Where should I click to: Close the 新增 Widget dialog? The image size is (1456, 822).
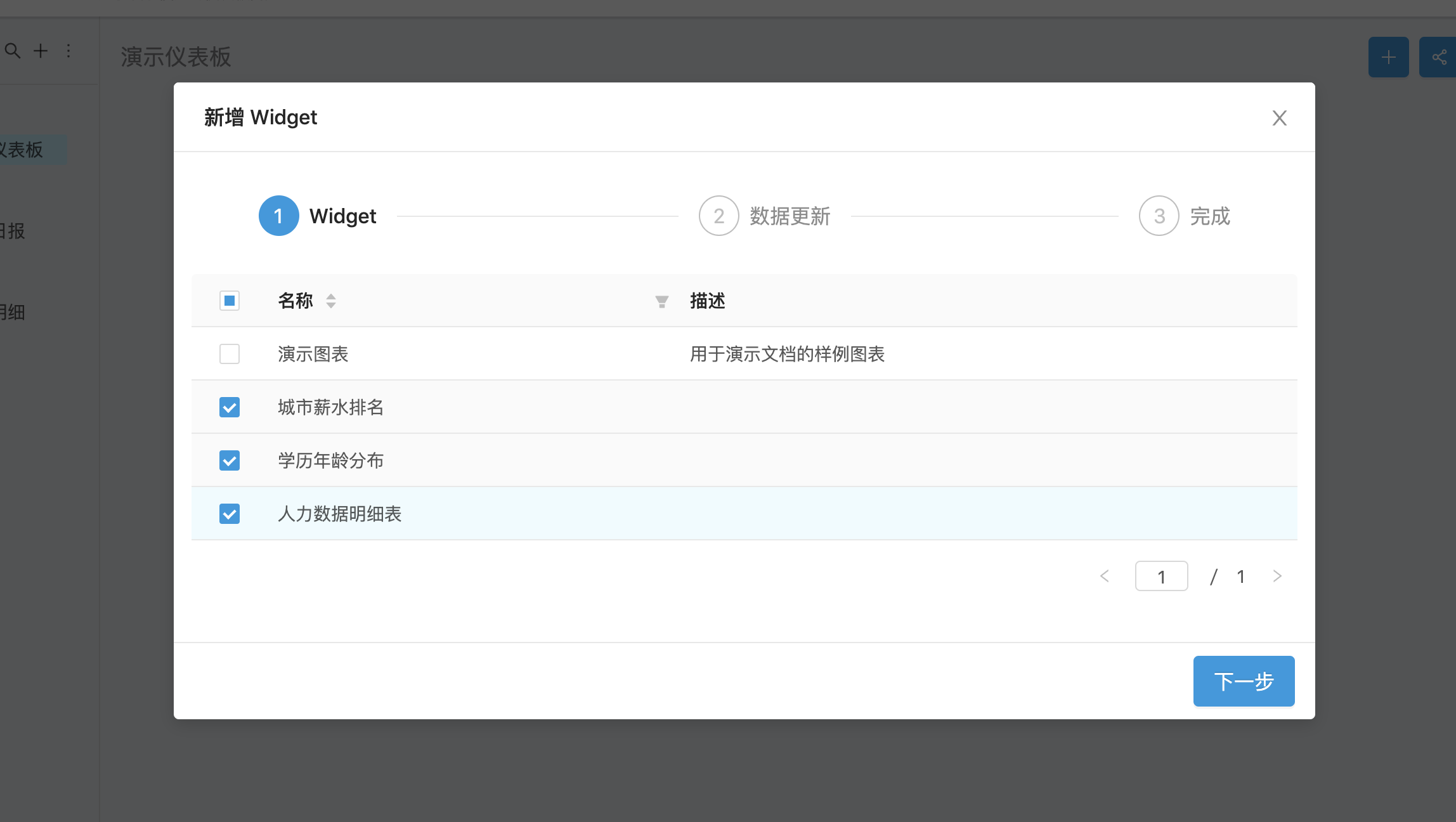pos(1279,118)
